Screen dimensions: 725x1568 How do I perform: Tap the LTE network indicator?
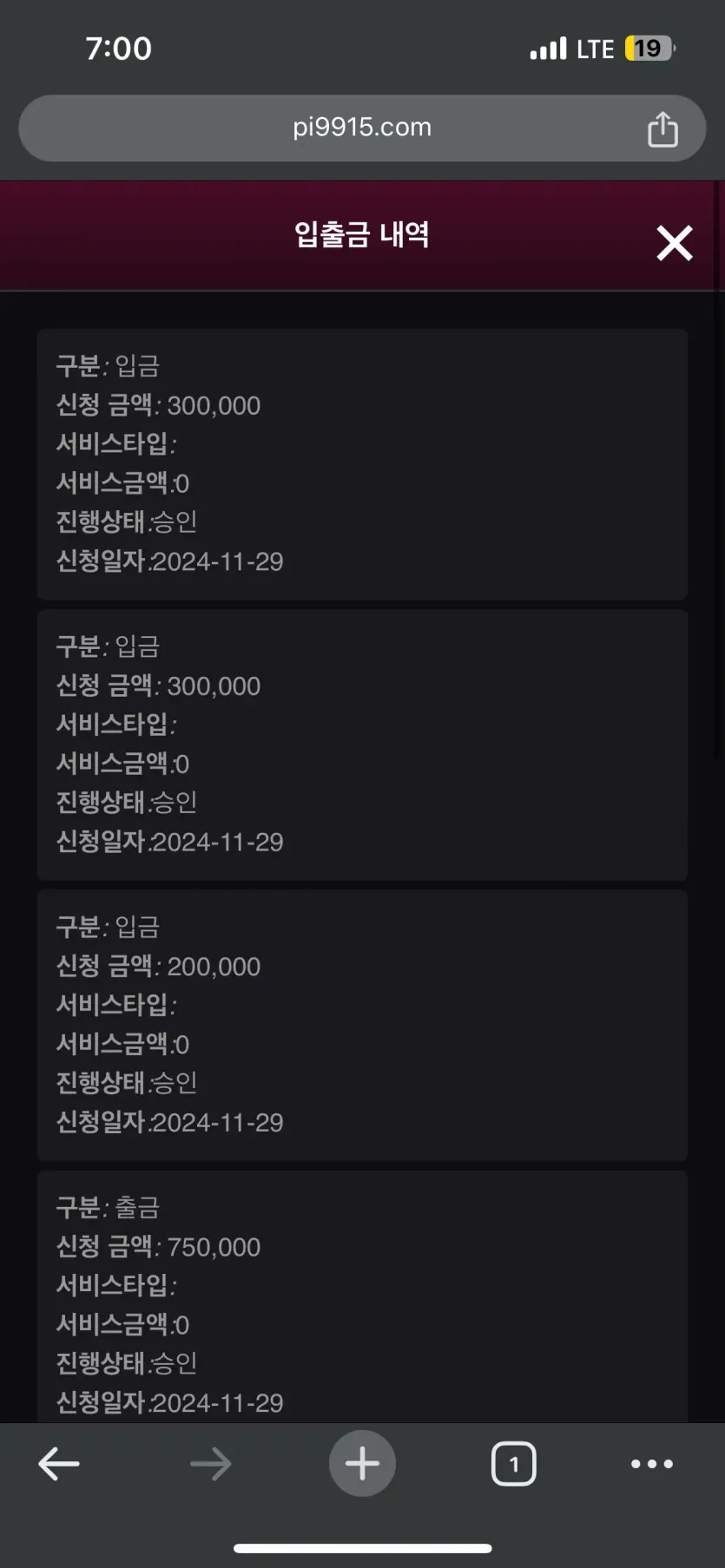point(595,49)
